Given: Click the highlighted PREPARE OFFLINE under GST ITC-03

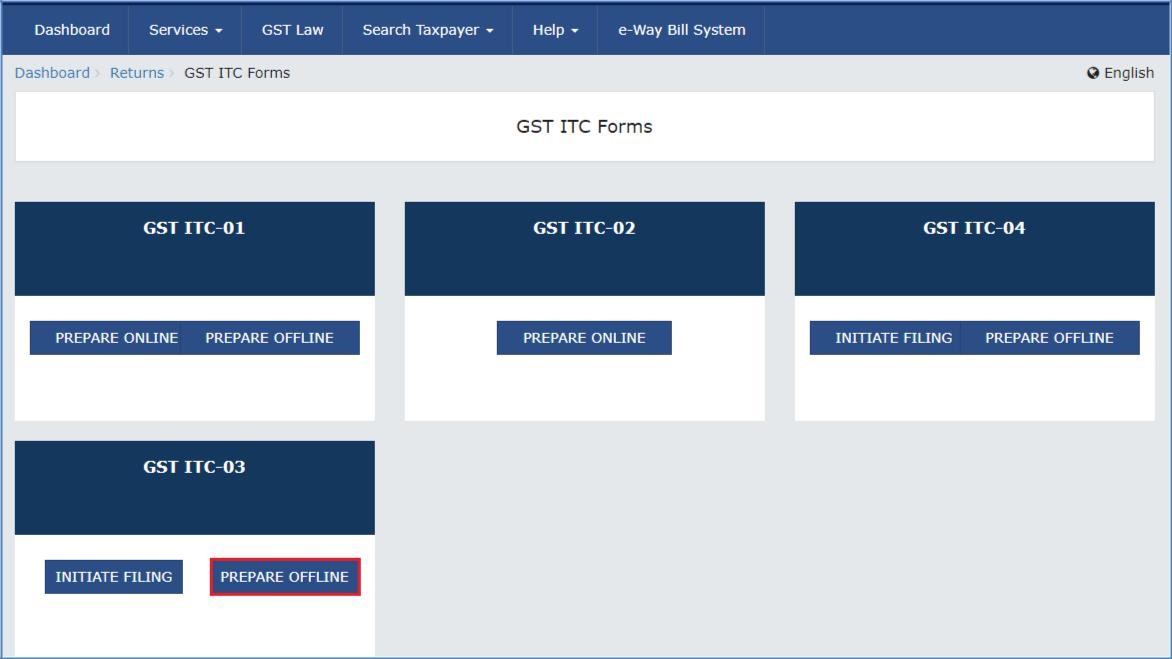Looking at the screenshot, I should pos(284,576).
